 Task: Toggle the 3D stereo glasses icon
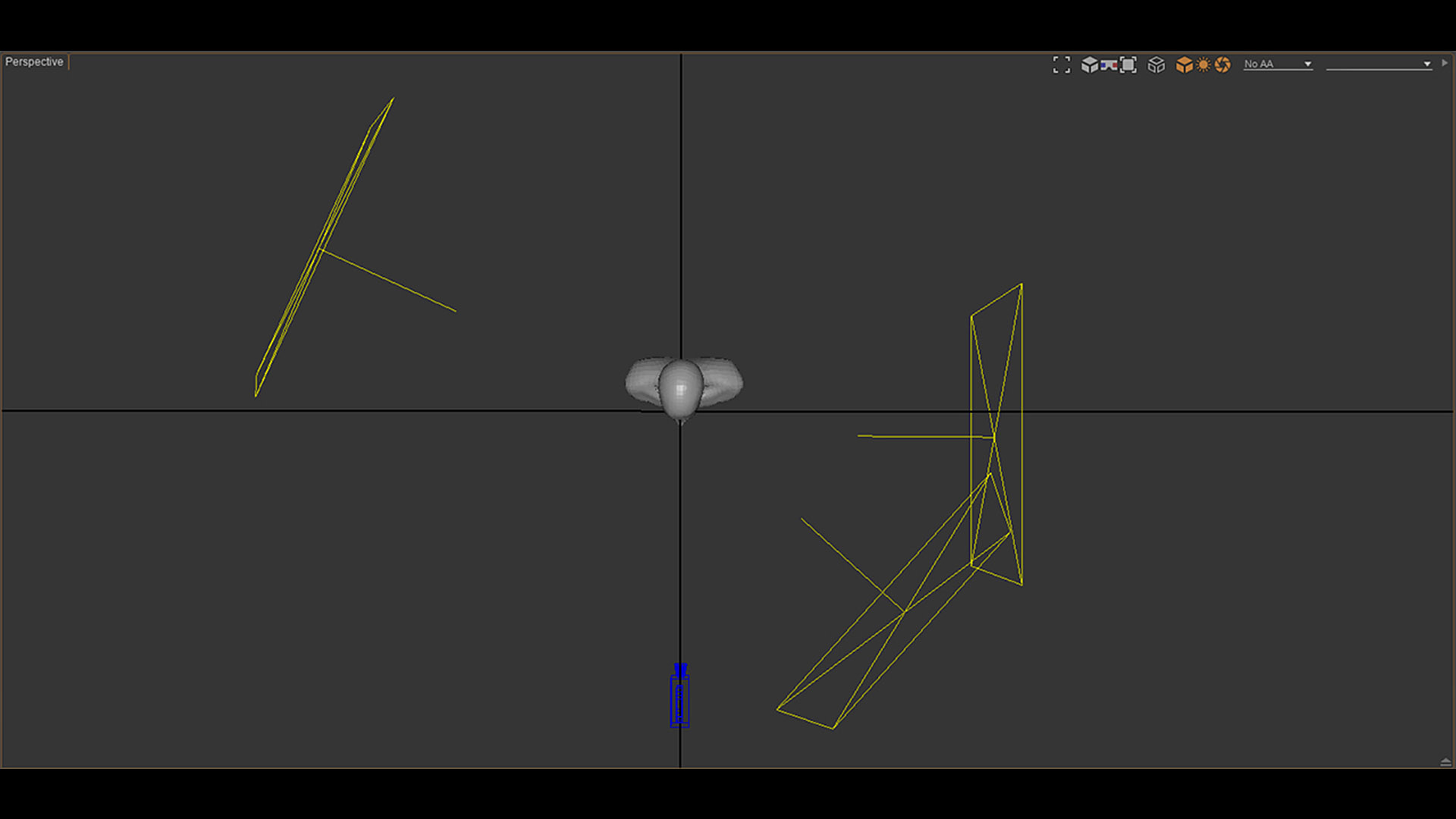pos(1109,65)
